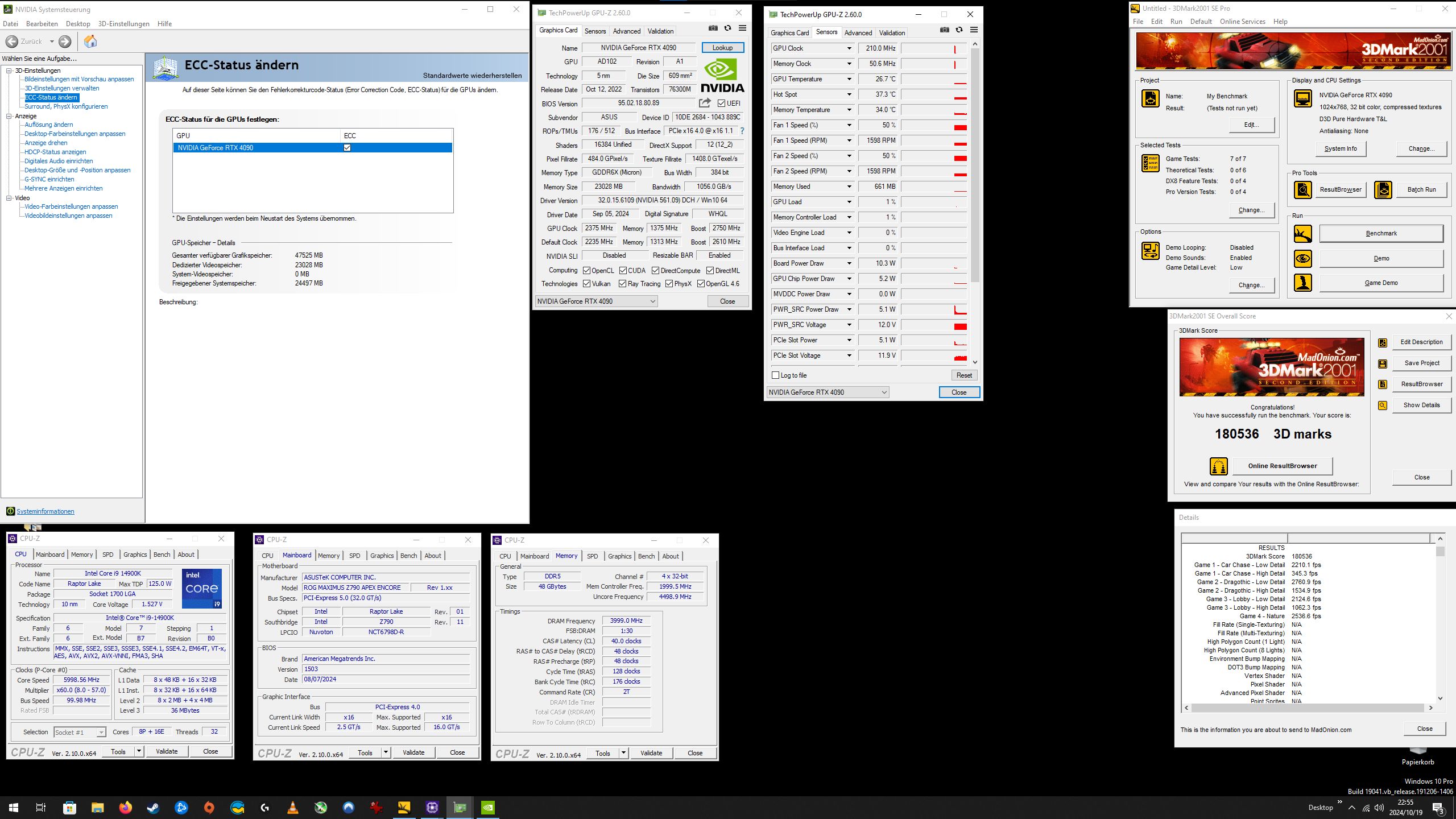Click the 3DMark Demo eye icon

click(1303, 259)
